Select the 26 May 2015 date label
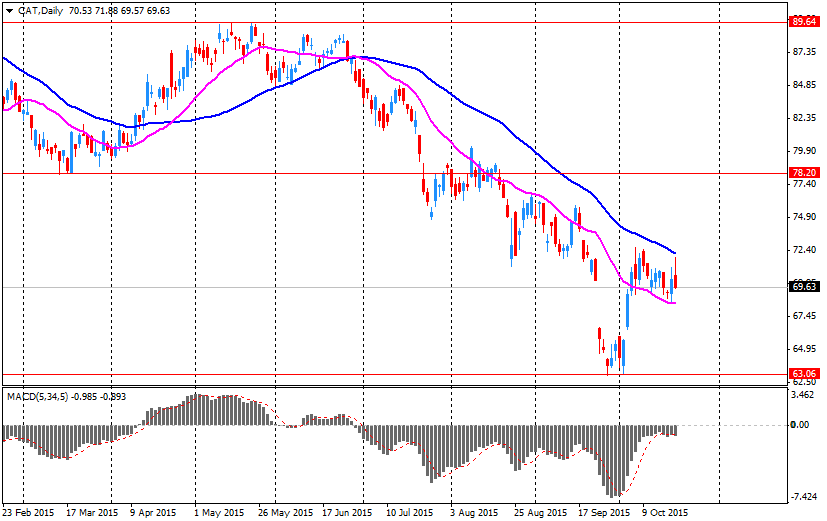 click(x=285, y=513)
